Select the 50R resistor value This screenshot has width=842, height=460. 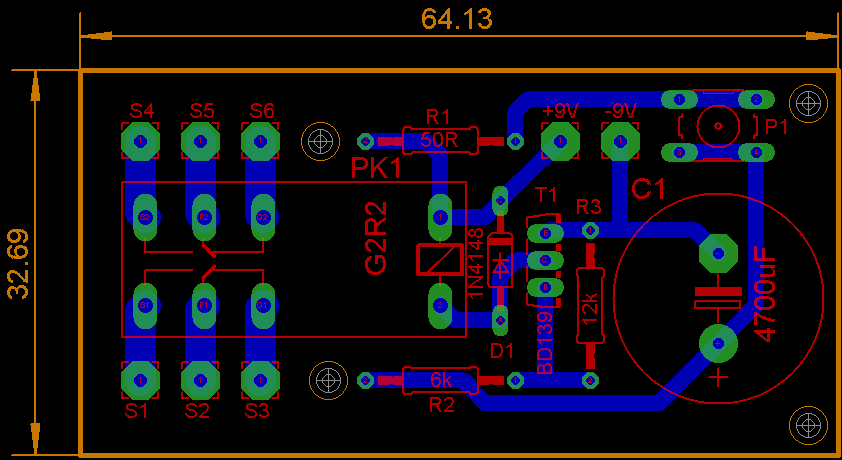(439, 141)
